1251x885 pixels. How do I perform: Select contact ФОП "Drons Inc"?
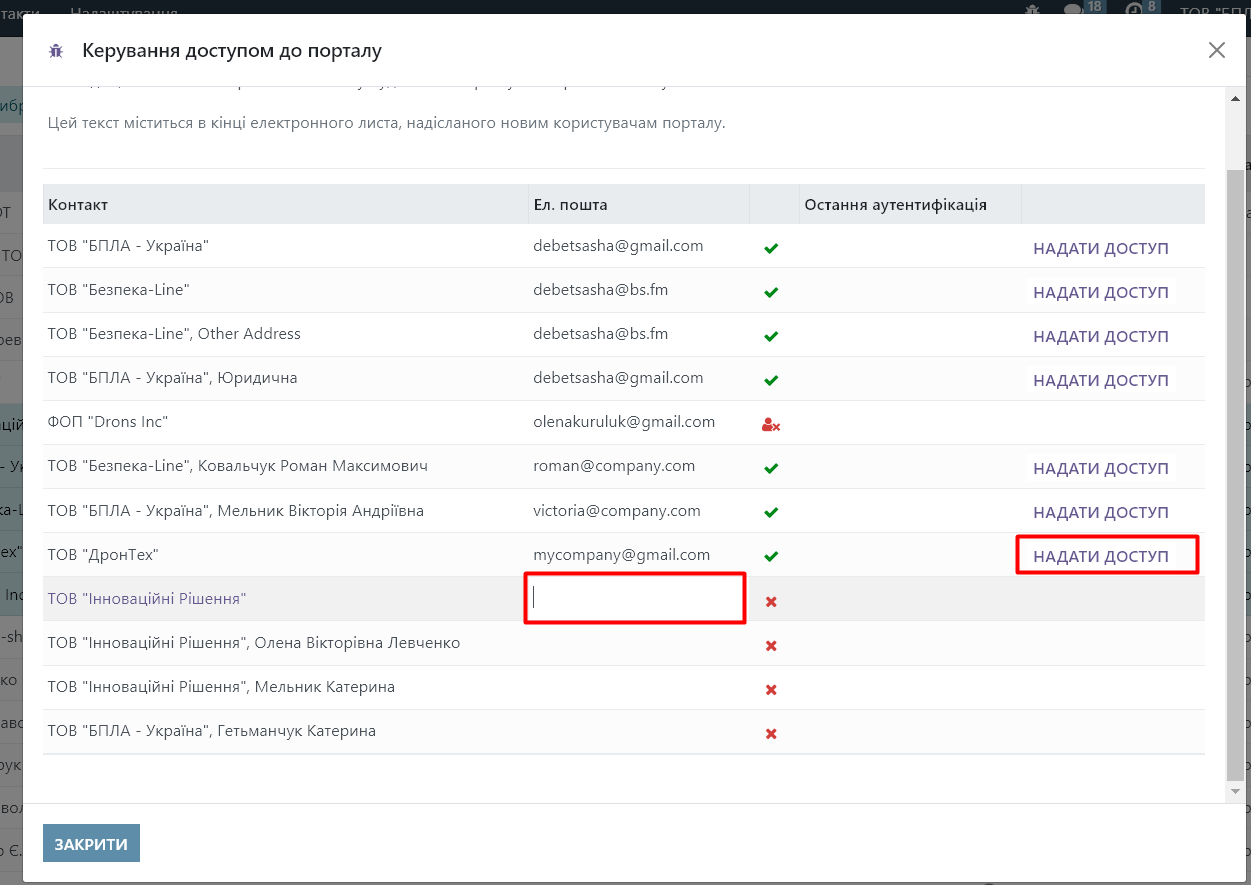[108, 422]
